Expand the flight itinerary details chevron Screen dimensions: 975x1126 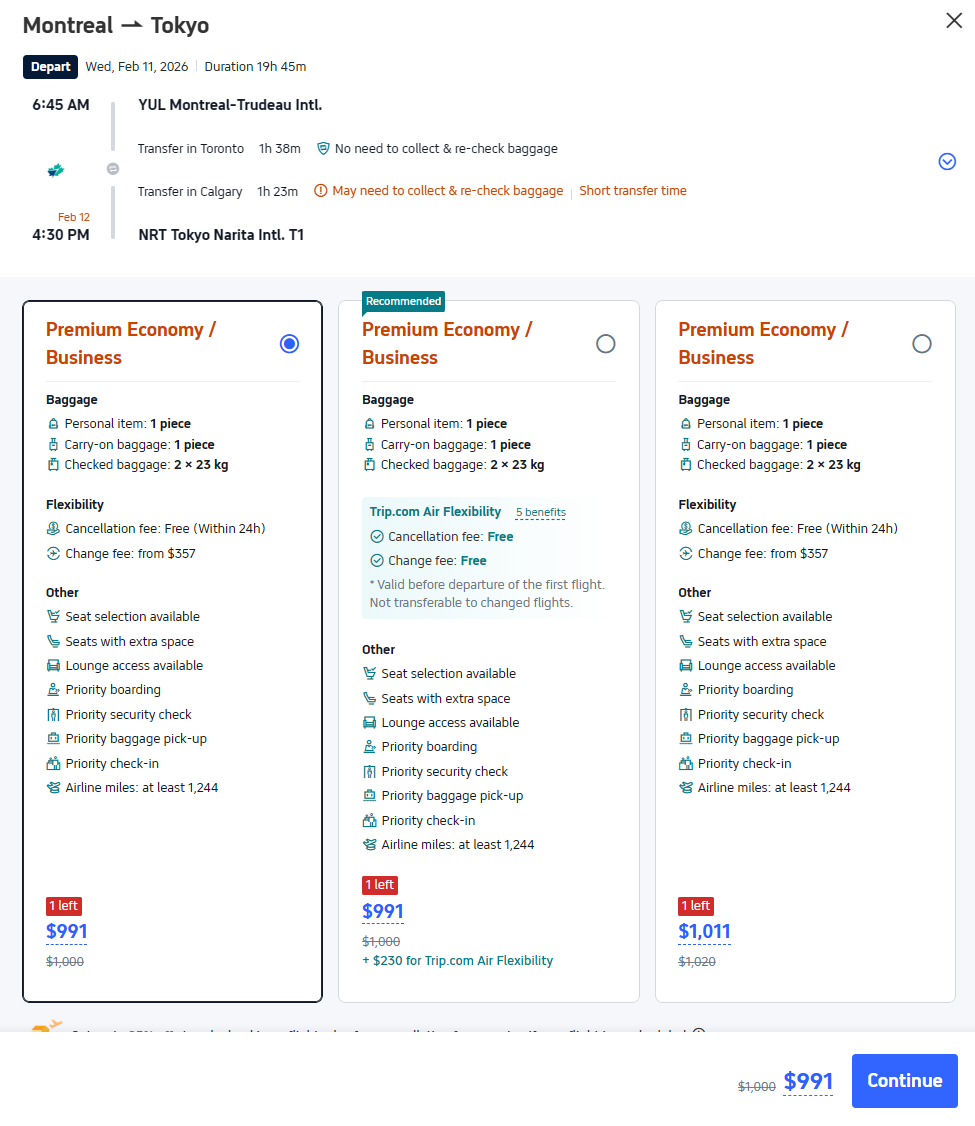pos(947,162)
